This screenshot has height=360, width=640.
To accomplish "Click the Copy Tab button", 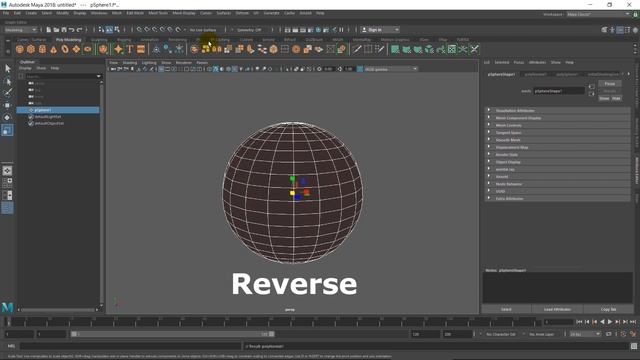I will (x=608, y=309).
